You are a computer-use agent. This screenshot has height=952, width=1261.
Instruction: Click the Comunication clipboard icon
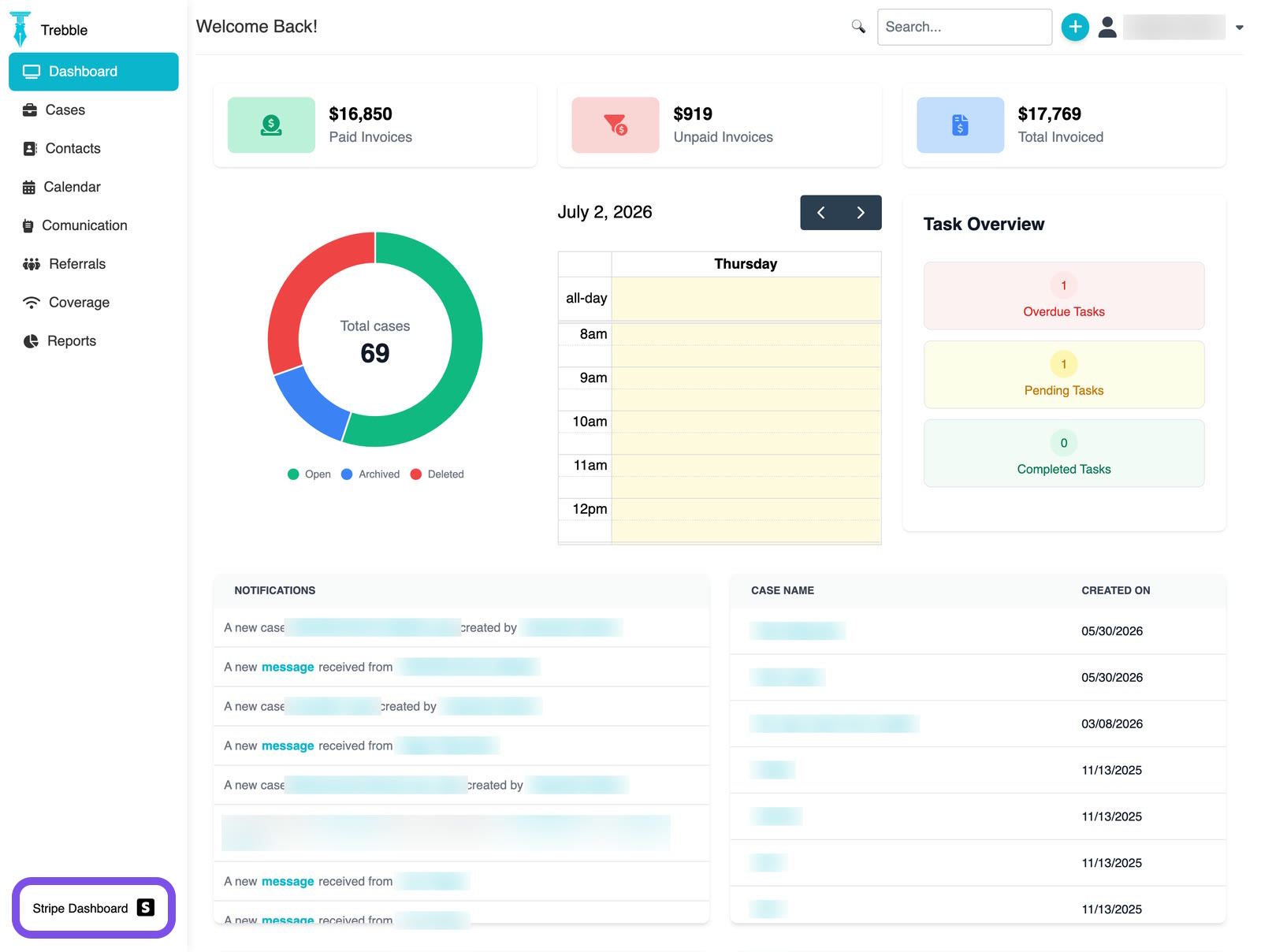[x=28, y=226]
